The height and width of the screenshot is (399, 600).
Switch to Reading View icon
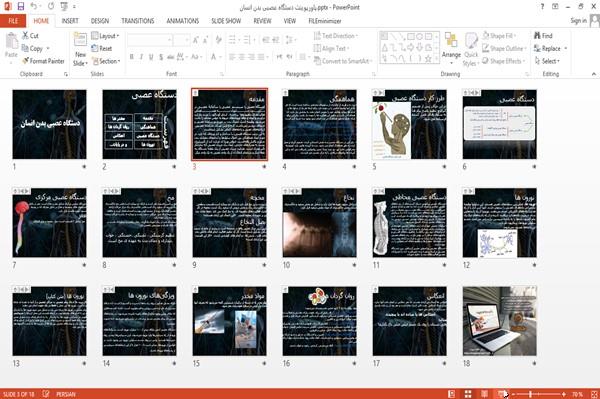click(484, 394)
